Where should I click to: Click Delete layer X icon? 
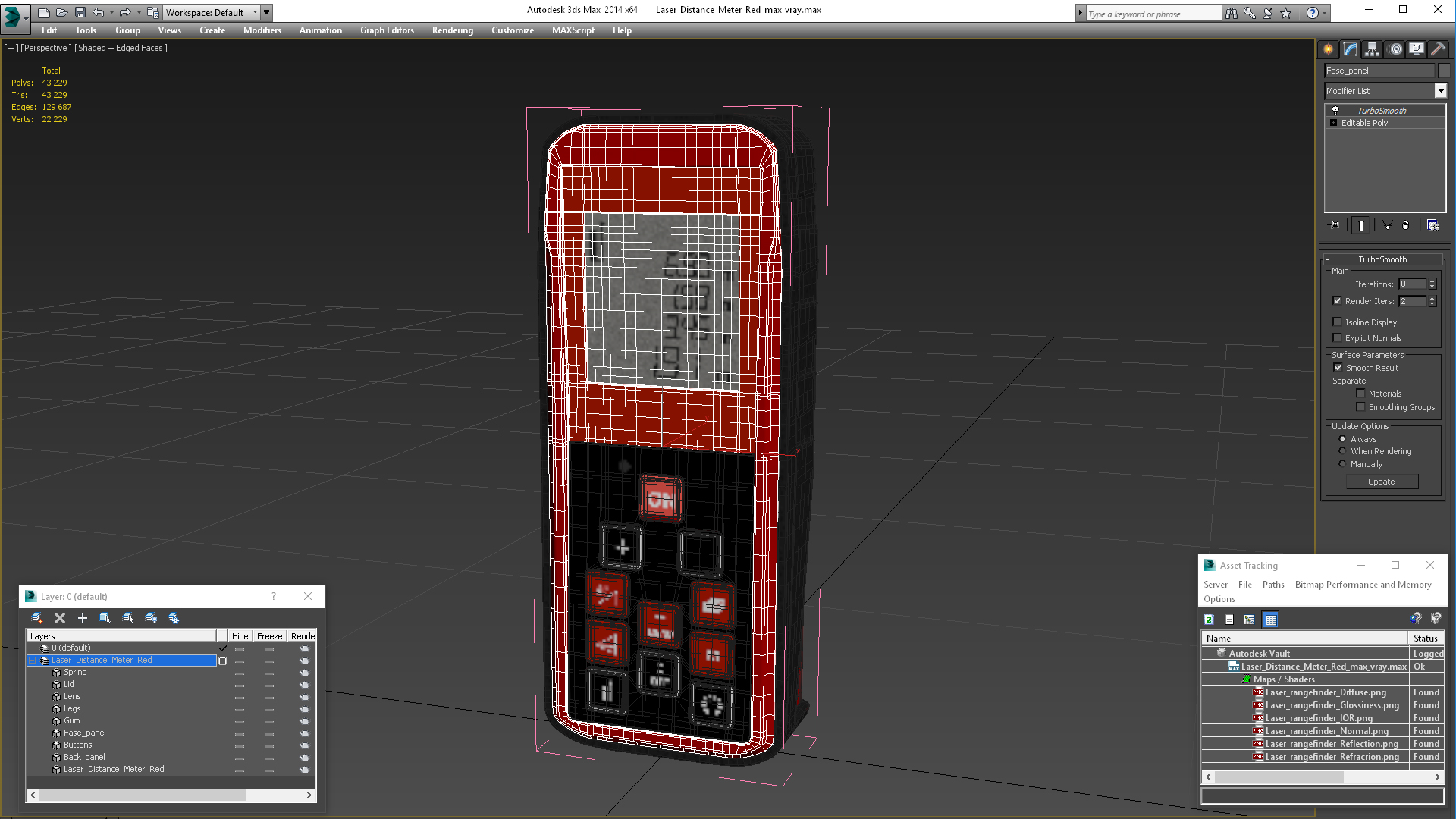[60, 618]
